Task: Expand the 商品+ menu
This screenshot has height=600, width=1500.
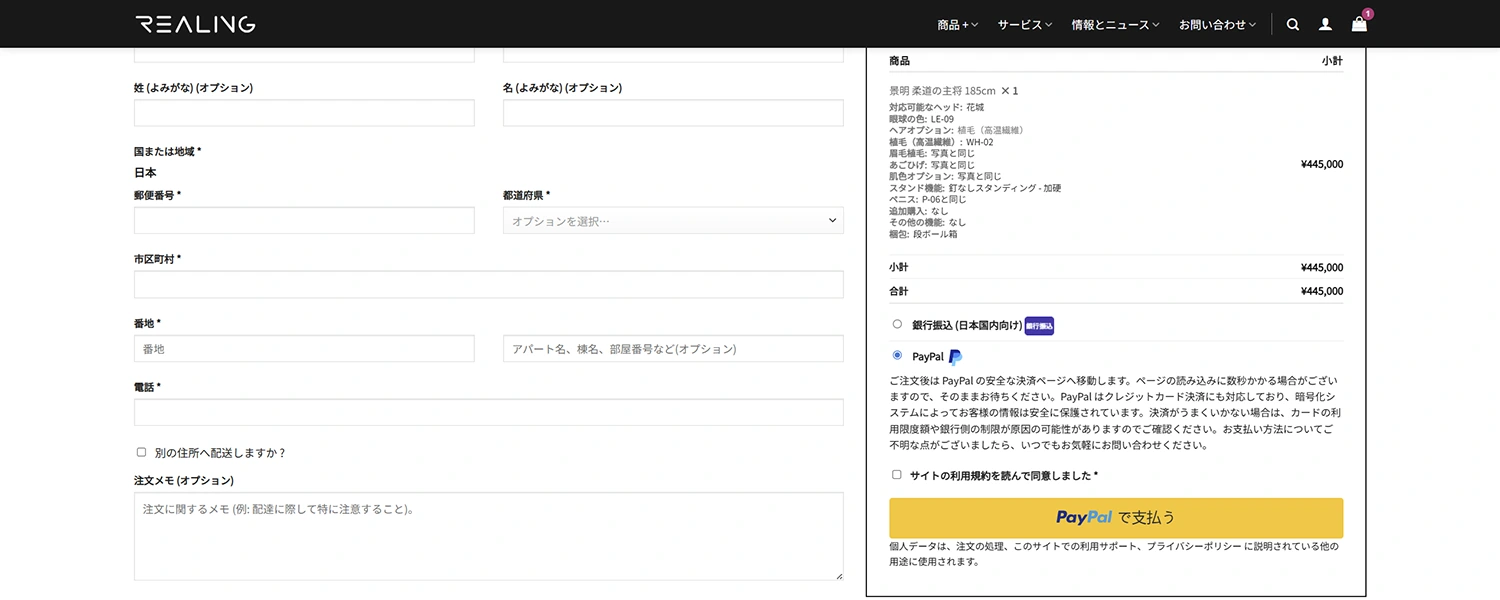Action: point(957,24)
